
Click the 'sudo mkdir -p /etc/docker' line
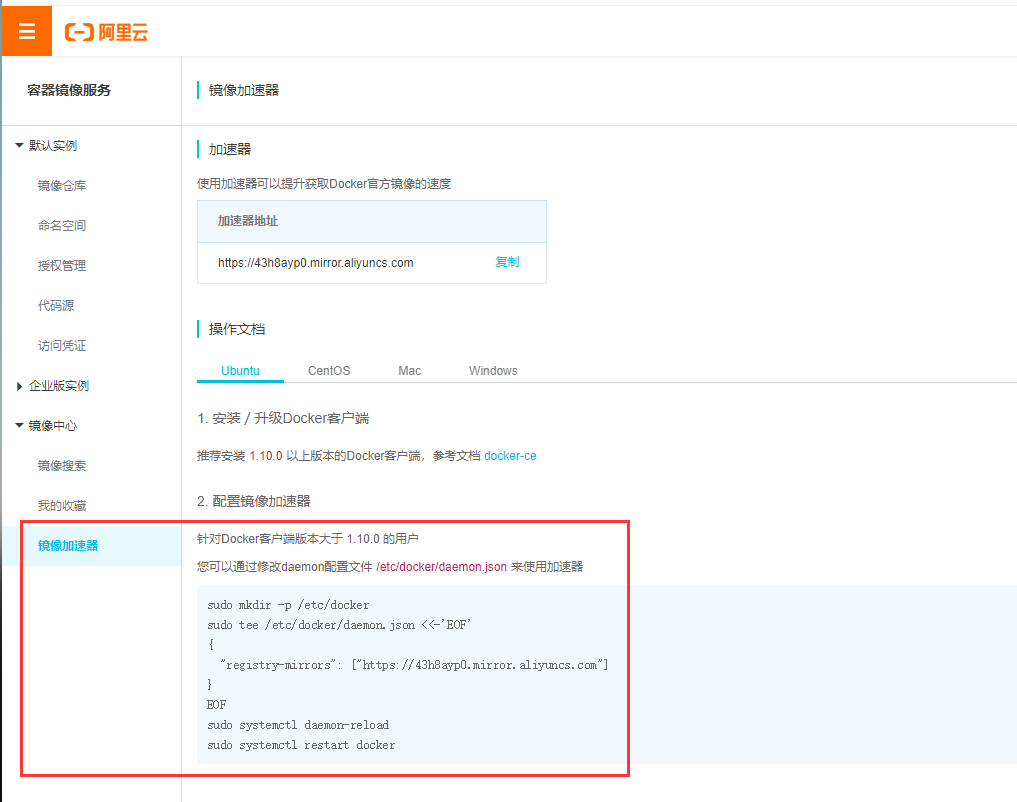(288, 605)
